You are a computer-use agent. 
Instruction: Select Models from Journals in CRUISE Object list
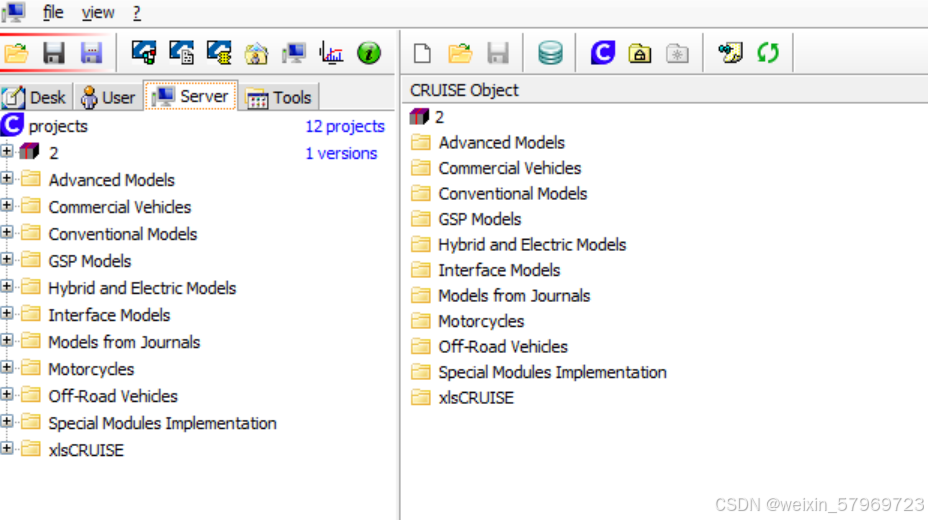tap(514, 295)
